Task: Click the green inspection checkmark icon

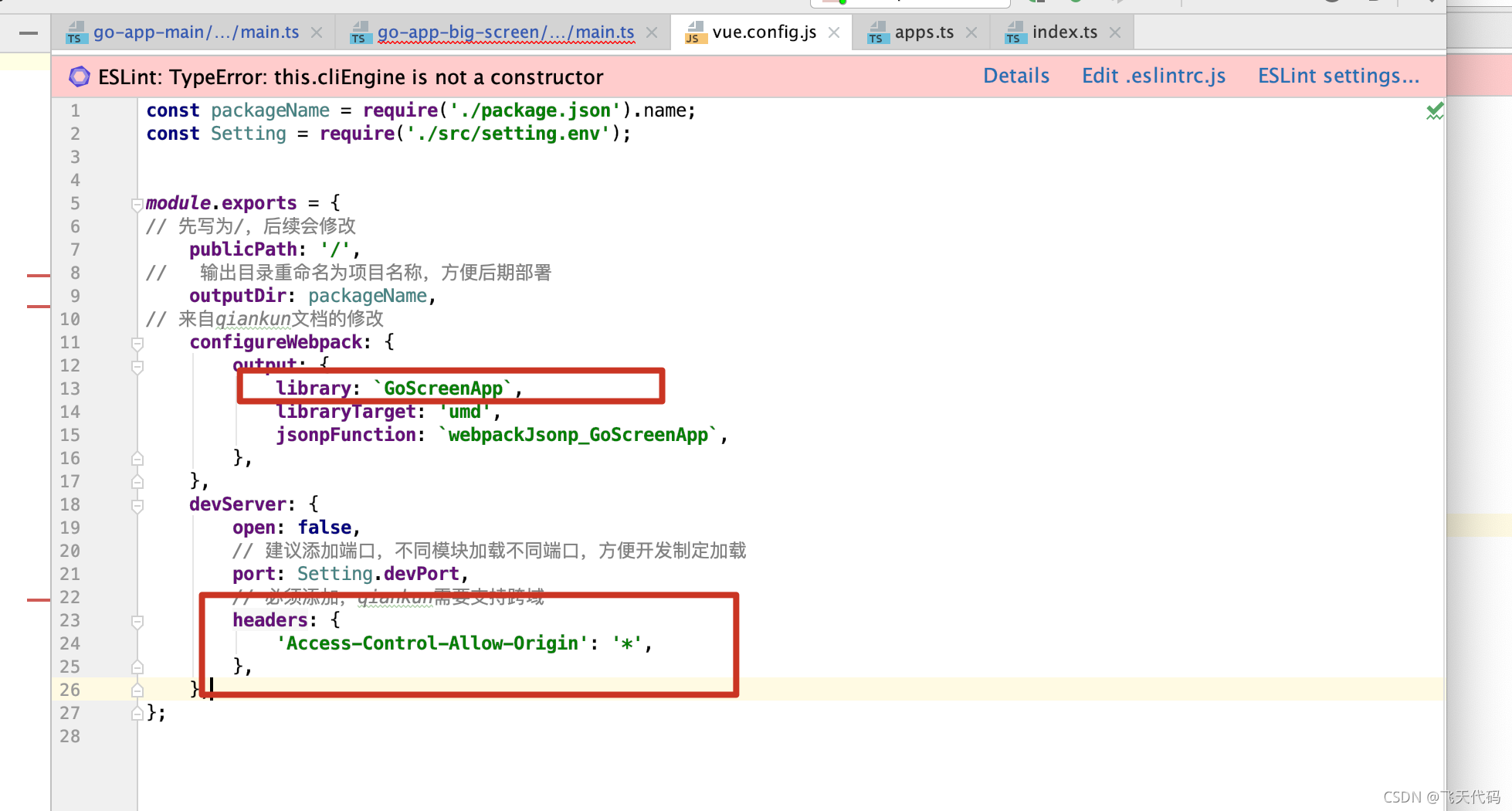Action: [x=1435, y=111]
